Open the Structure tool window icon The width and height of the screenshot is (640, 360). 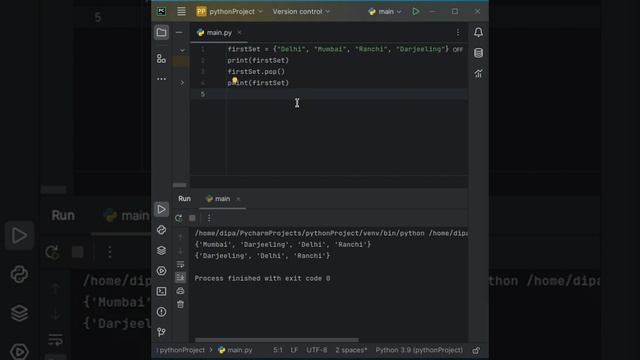161,59
